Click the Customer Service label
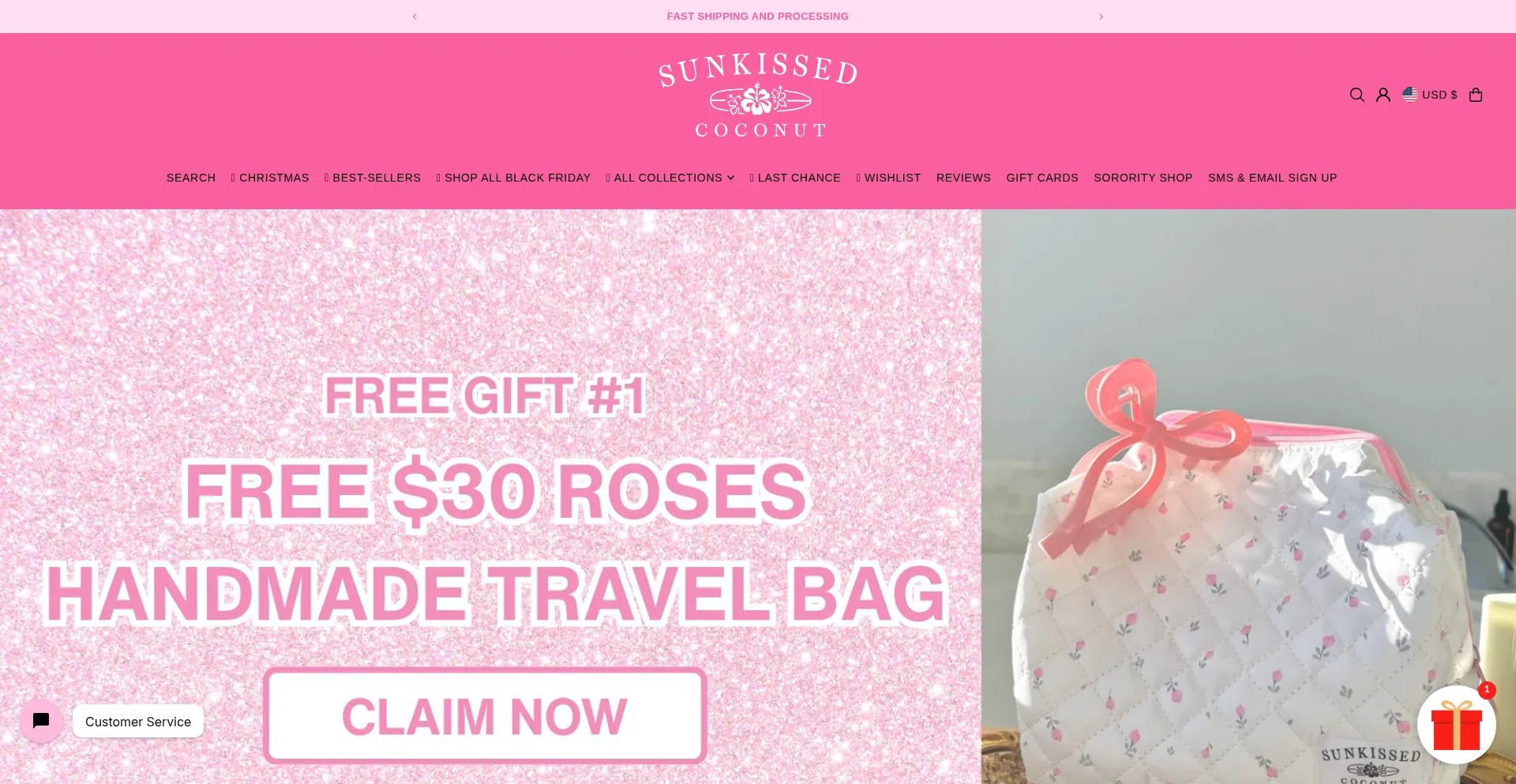Viewport: 1516px width, 784px height. (x=138, y=722)
